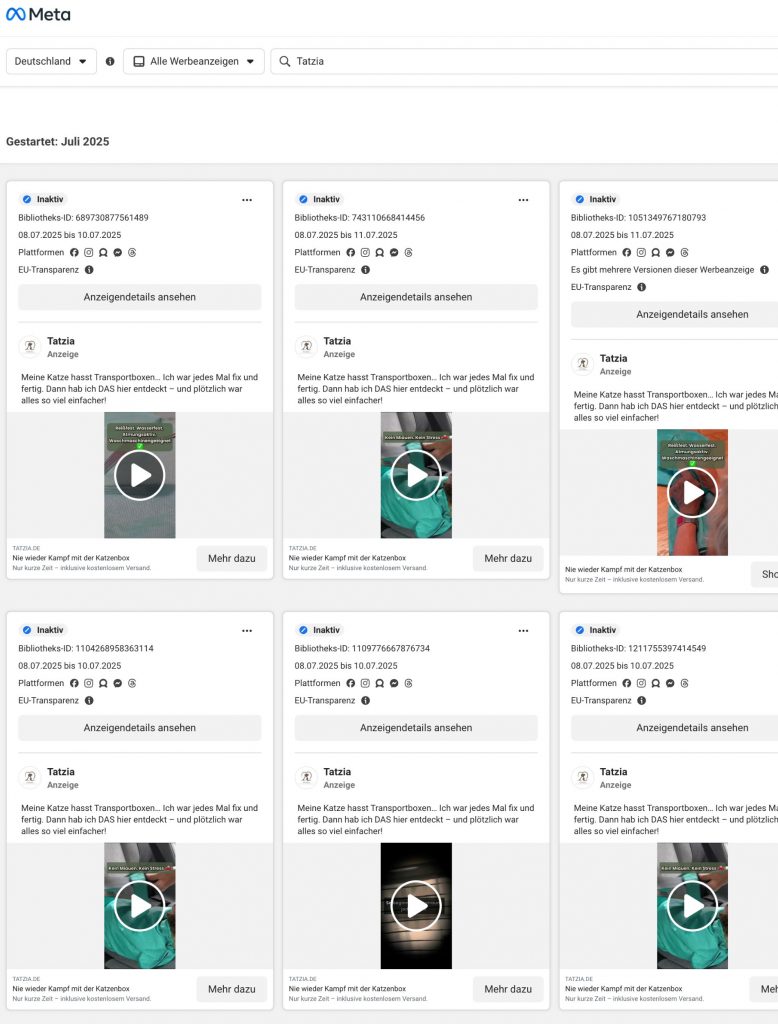Click info icon beside multiple versions notice
Screen dimensions: 778x1024
764,270
